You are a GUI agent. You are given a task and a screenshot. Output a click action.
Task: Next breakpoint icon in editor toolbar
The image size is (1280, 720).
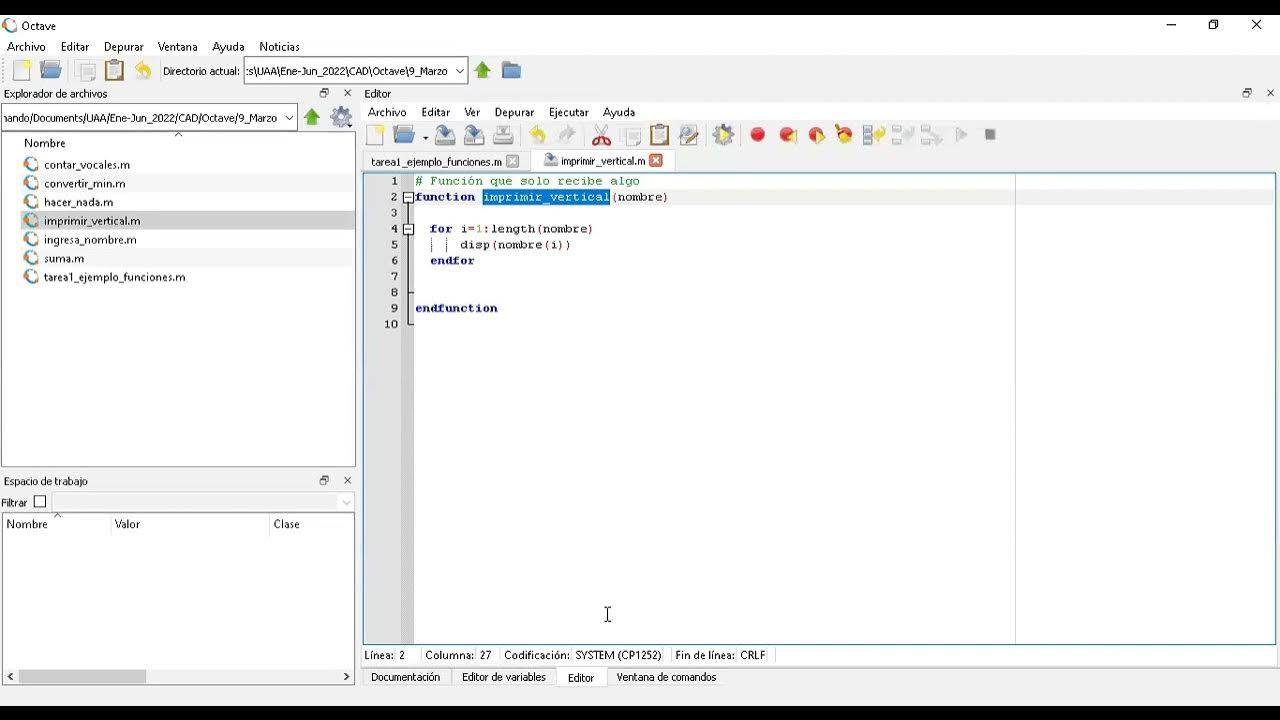816,135
